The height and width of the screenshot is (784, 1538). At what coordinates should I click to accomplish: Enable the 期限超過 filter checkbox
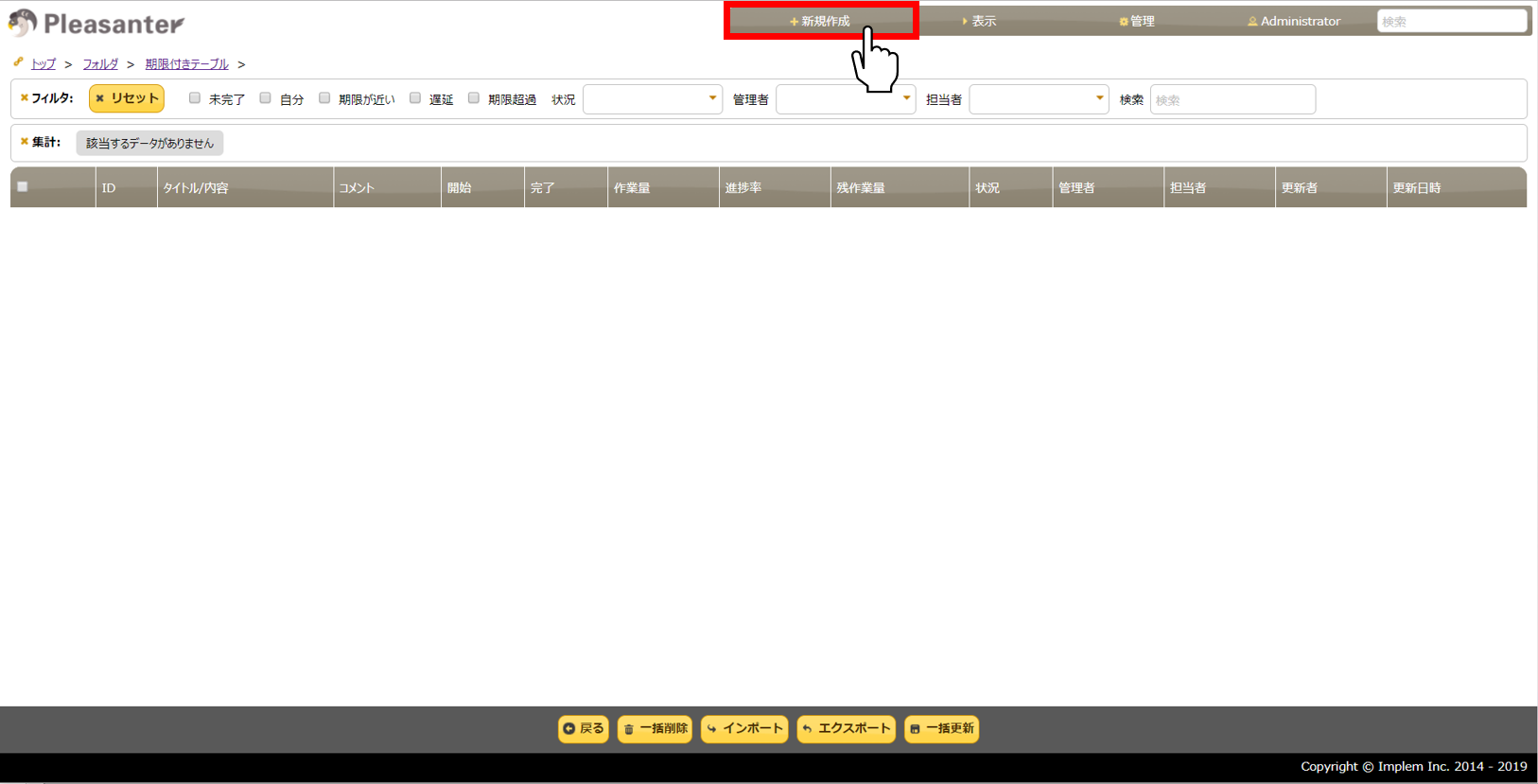click(x=474, y=98)
